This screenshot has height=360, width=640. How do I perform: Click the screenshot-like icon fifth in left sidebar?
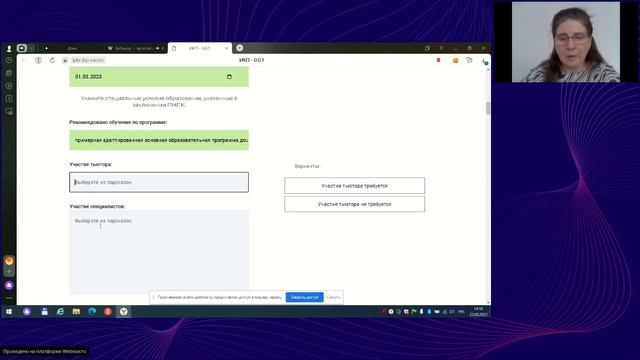9,111
